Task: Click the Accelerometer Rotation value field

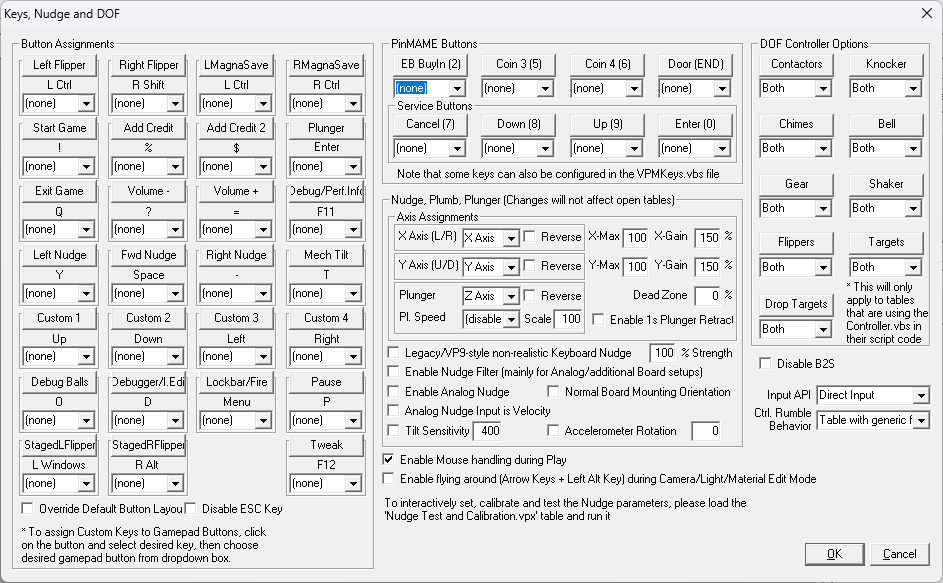Action: point(706,431)
